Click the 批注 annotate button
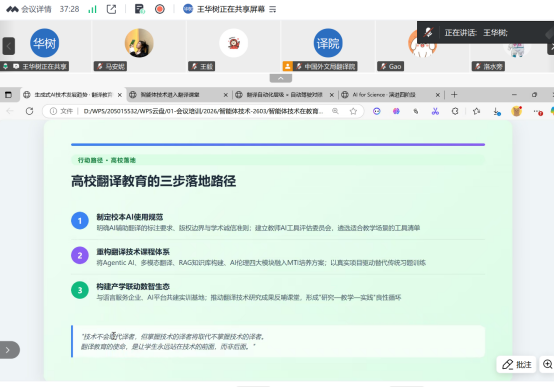 (x=517, y=364)
